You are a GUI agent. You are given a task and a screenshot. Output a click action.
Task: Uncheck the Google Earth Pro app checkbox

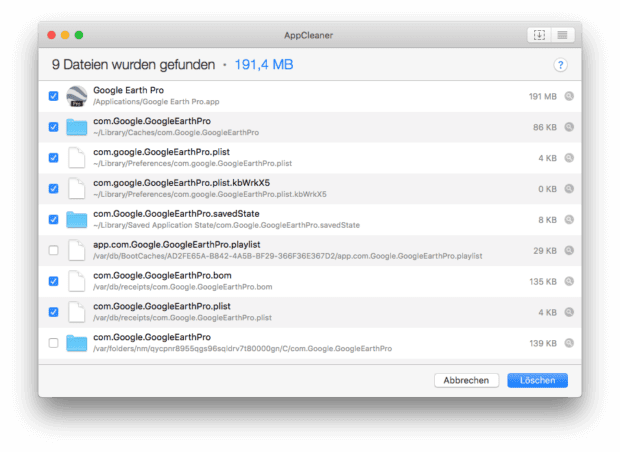click(53, 96)
